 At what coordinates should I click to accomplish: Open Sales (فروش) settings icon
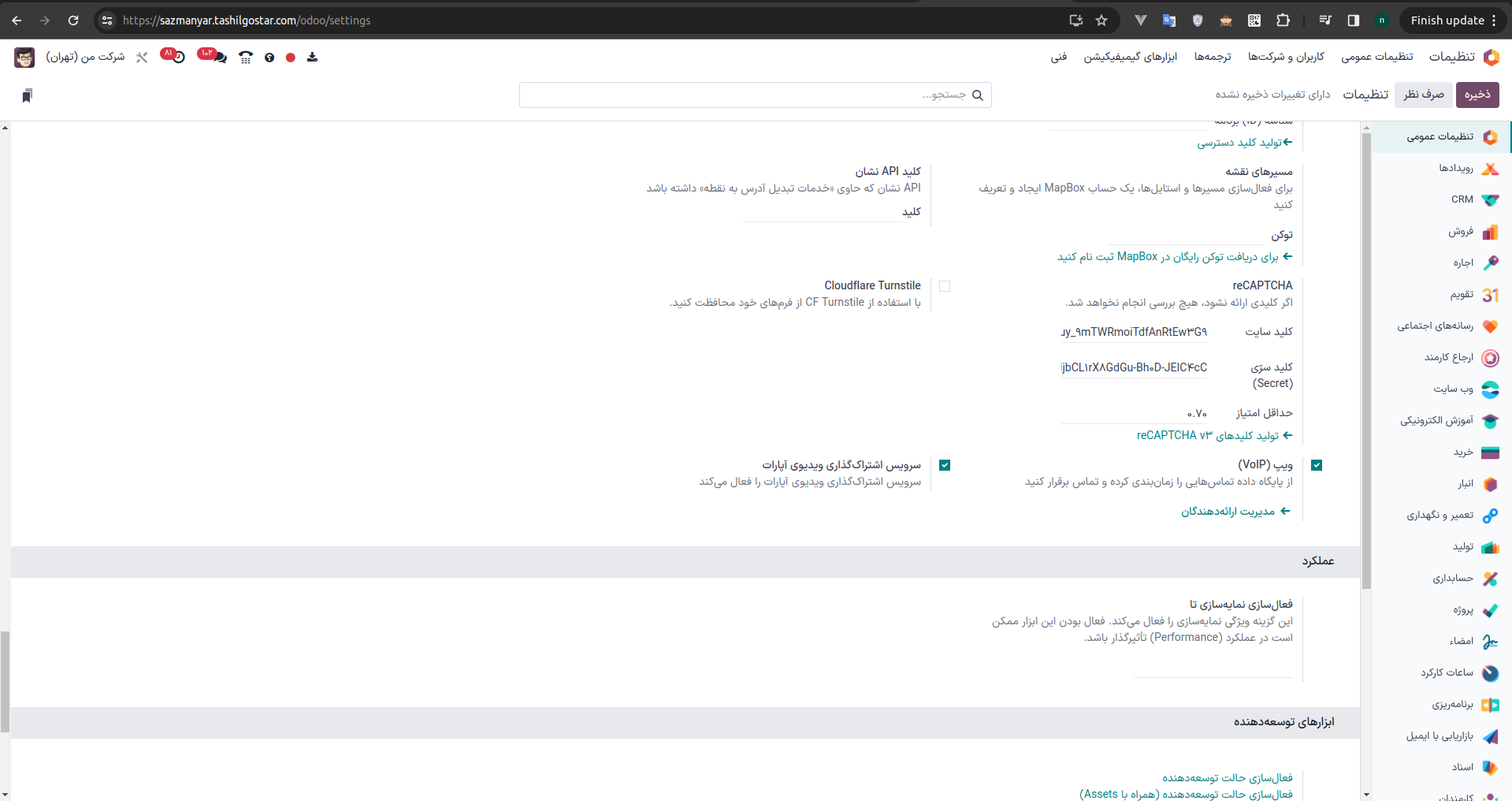pyautogui.click(x=1490, y=232)
